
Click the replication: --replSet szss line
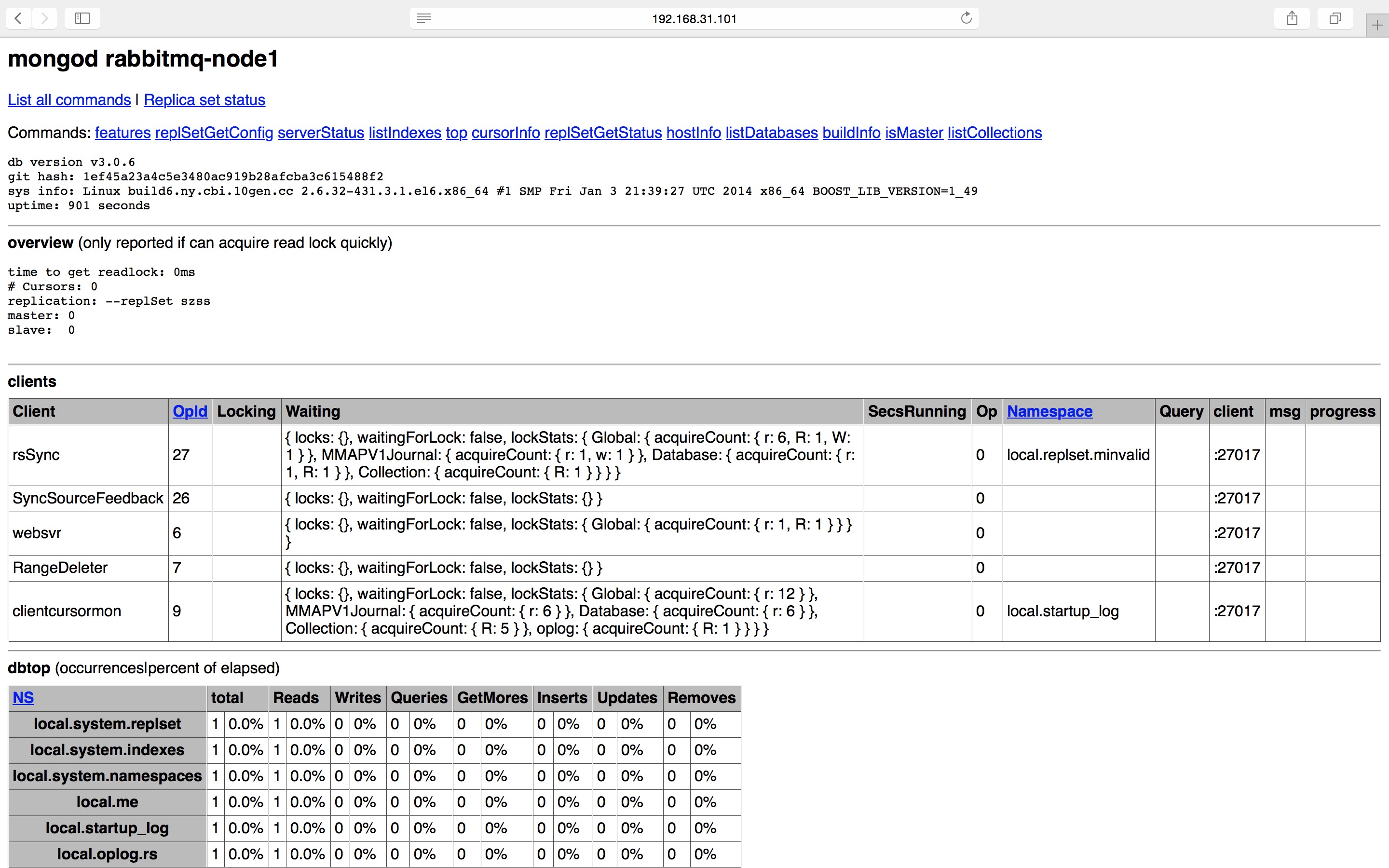pos(109,301)
